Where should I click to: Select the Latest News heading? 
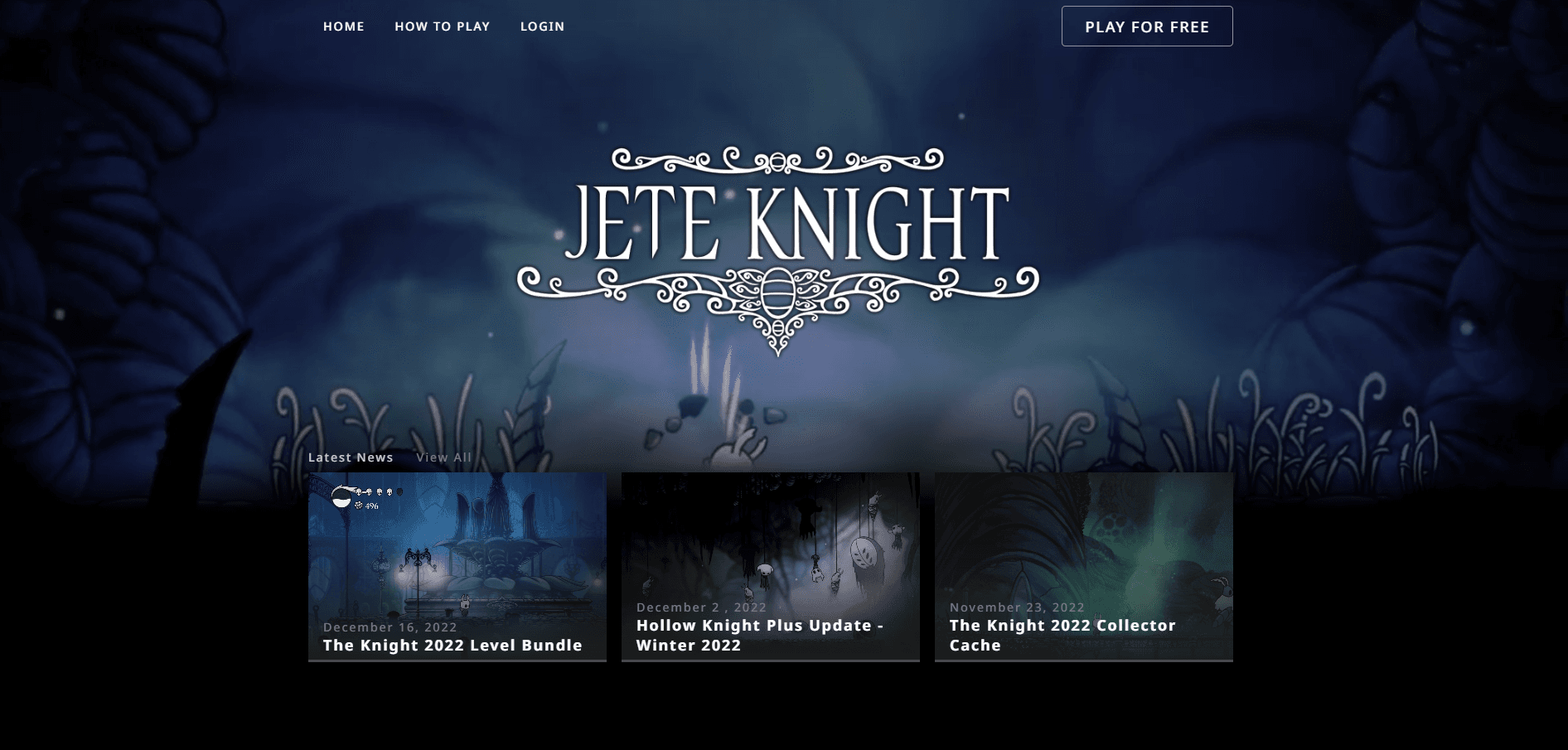tap(351, 457)
